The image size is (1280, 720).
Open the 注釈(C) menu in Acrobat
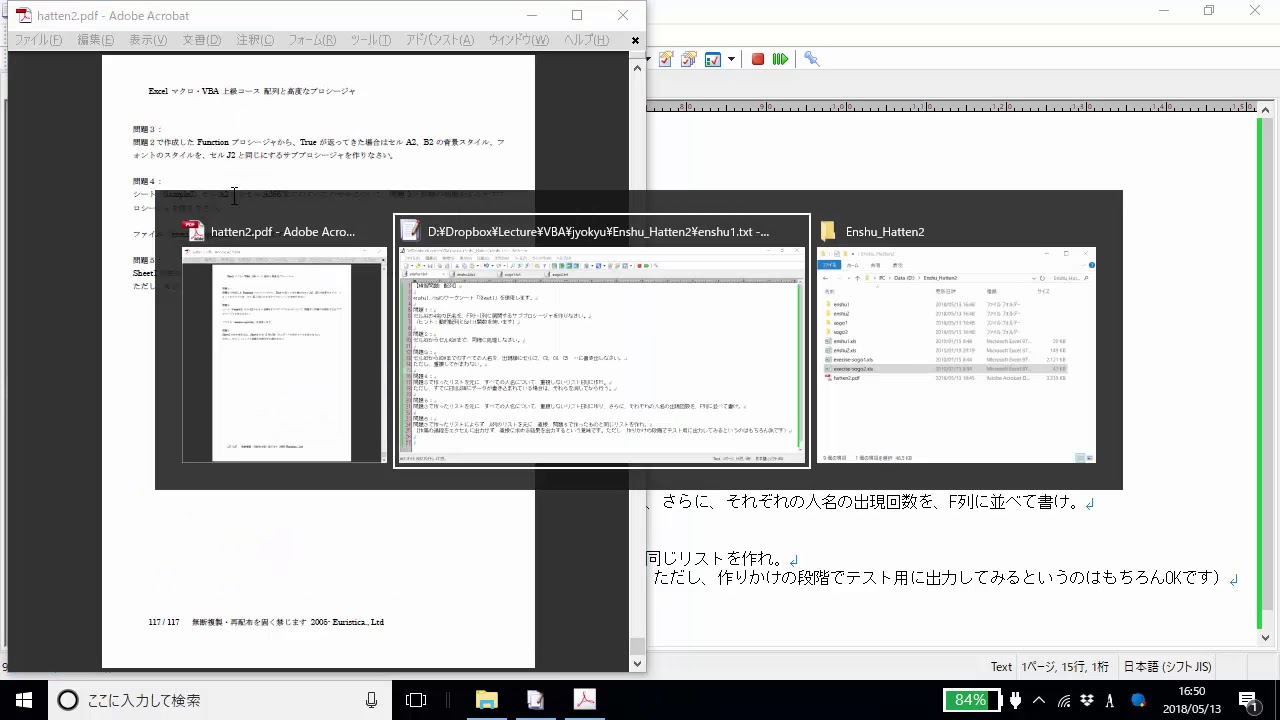255,40
